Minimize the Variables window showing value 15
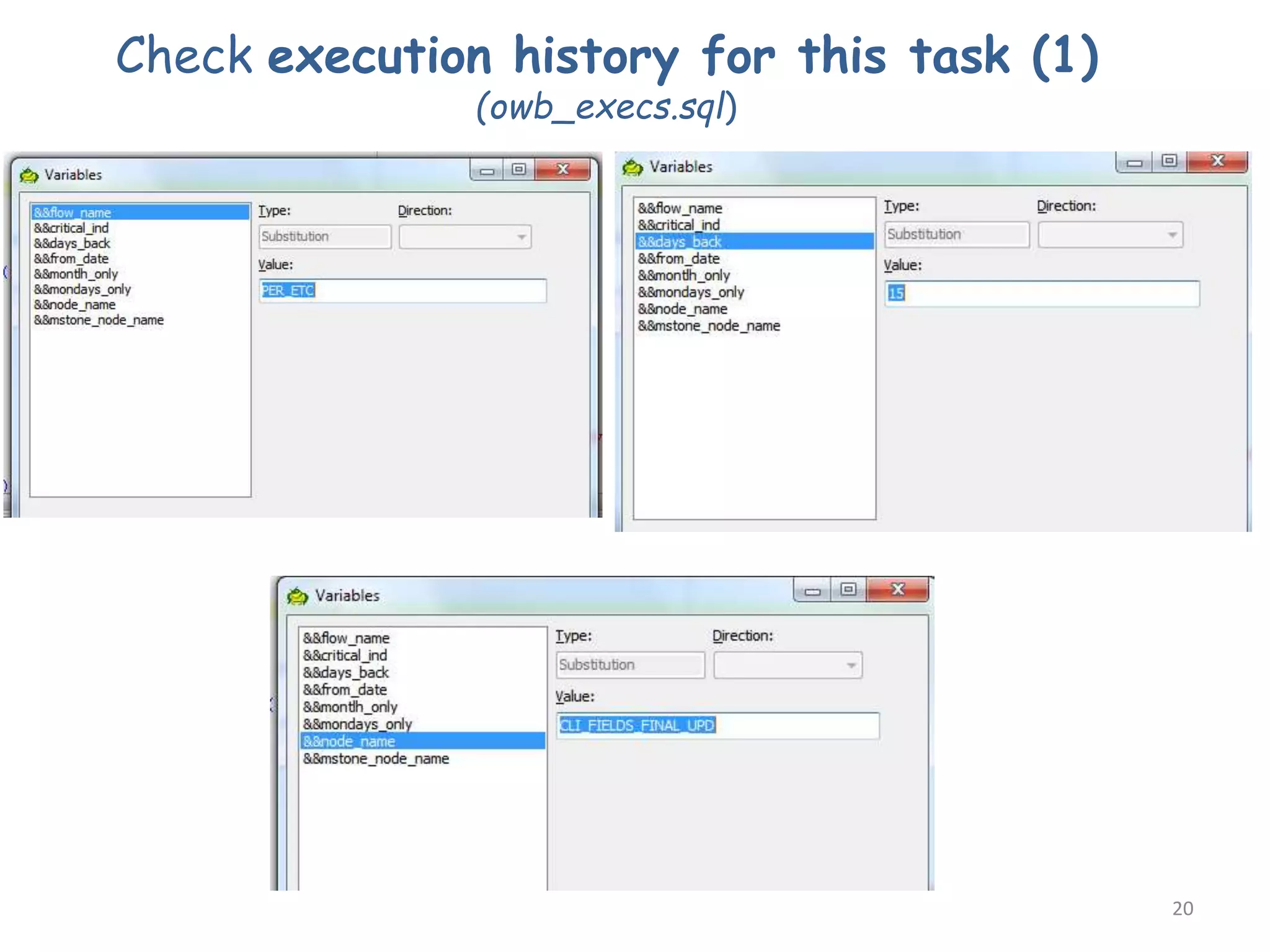This screenshot has width=1270, height=952. [x=1134, y=162]
